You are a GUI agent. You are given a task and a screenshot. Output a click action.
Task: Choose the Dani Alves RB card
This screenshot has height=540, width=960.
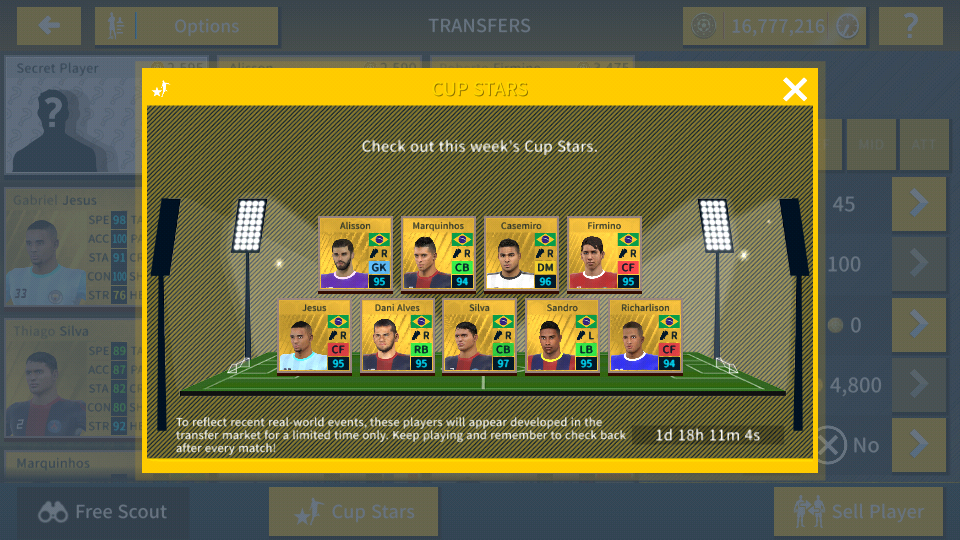(397, 336)
